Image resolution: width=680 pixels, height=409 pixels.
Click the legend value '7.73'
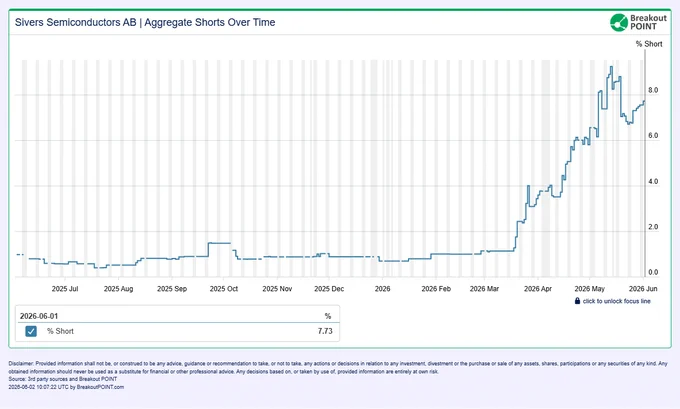[x=325, y=331]
